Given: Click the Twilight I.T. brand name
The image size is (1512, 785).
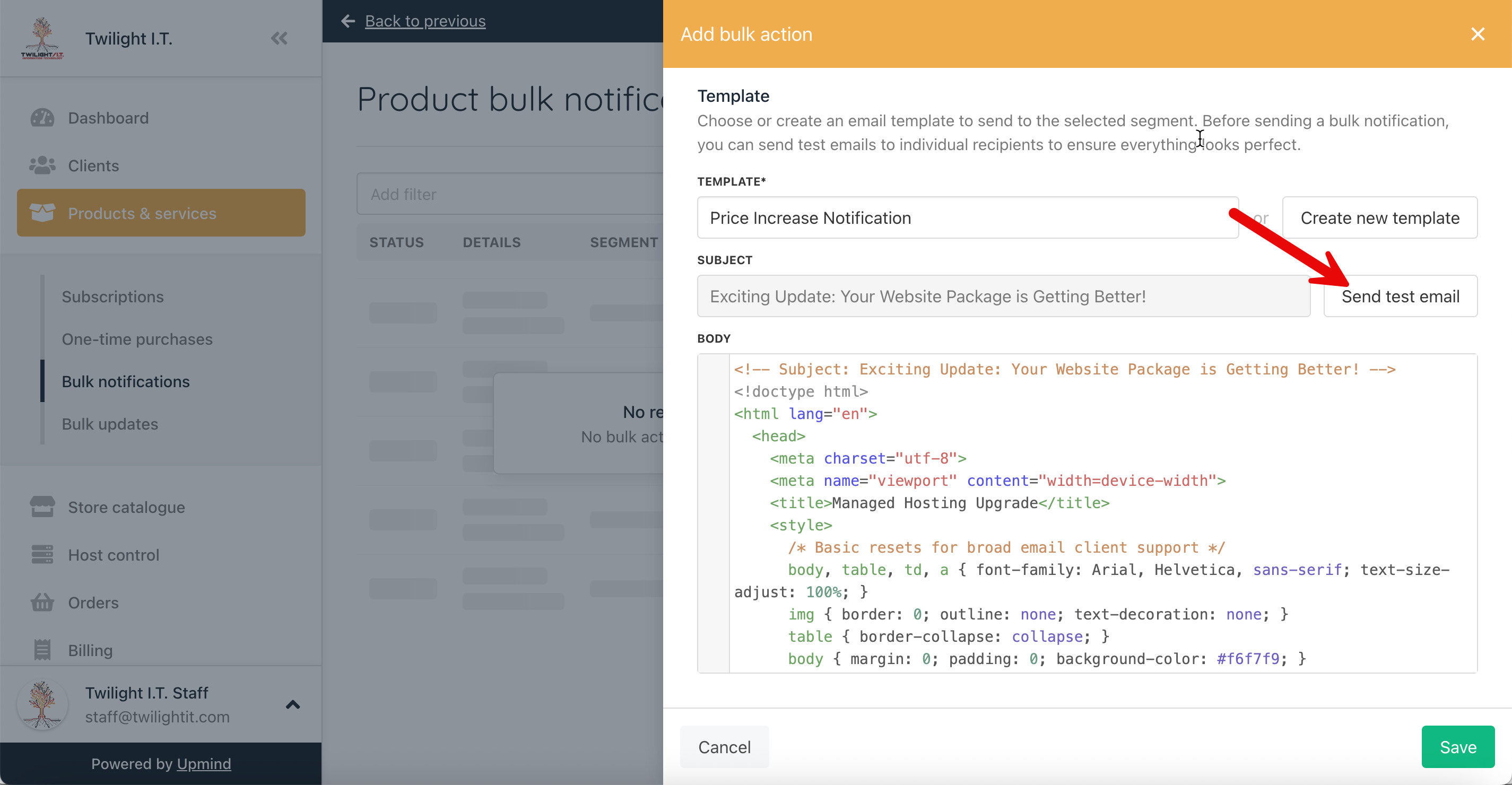Looking at the screenshot, I should coord(128,39).
